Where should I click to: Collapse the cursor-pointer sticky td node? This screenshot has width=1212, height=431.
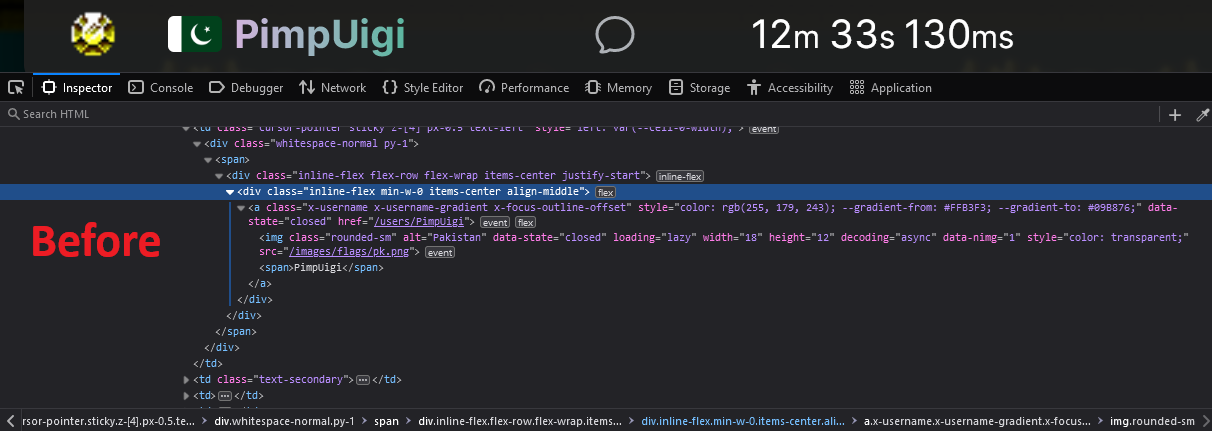click(185, 129)
